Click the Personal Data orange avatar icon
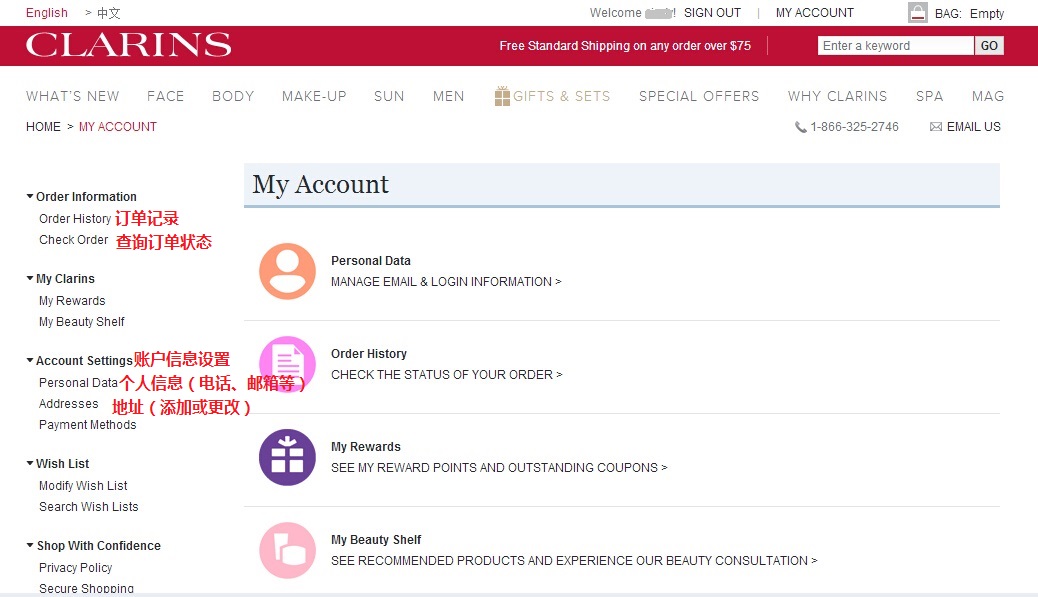This screenshot has width=1038, height=597. pyautogui.click(x=287, y=271)
